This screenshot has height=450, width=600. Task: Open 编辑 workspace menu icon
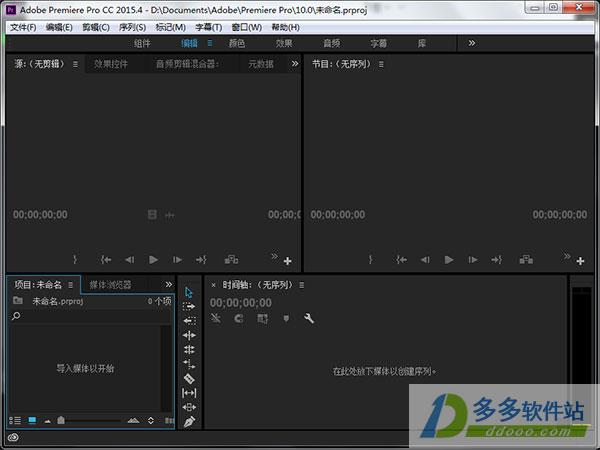[210, 43]
